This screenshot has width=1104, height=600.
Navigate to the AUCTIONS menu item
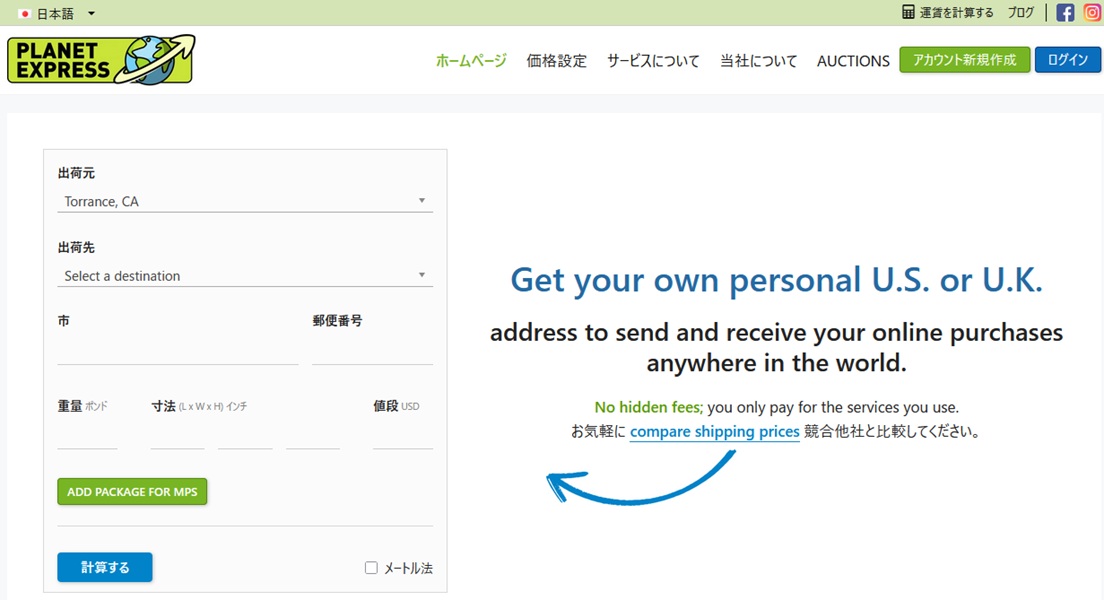click(x=852, y=61)
